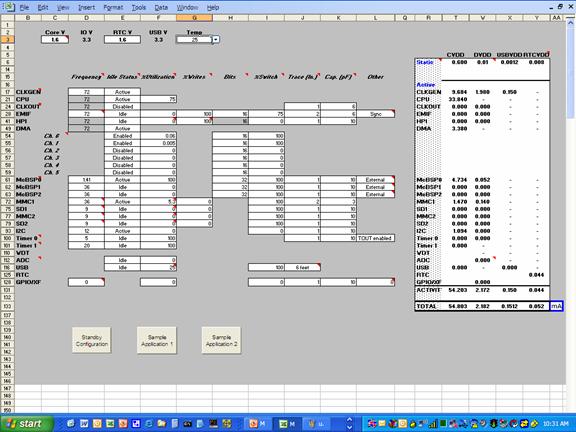
Task: Switch to the Excel window taskbar button
Action: [x=288, y=424]
